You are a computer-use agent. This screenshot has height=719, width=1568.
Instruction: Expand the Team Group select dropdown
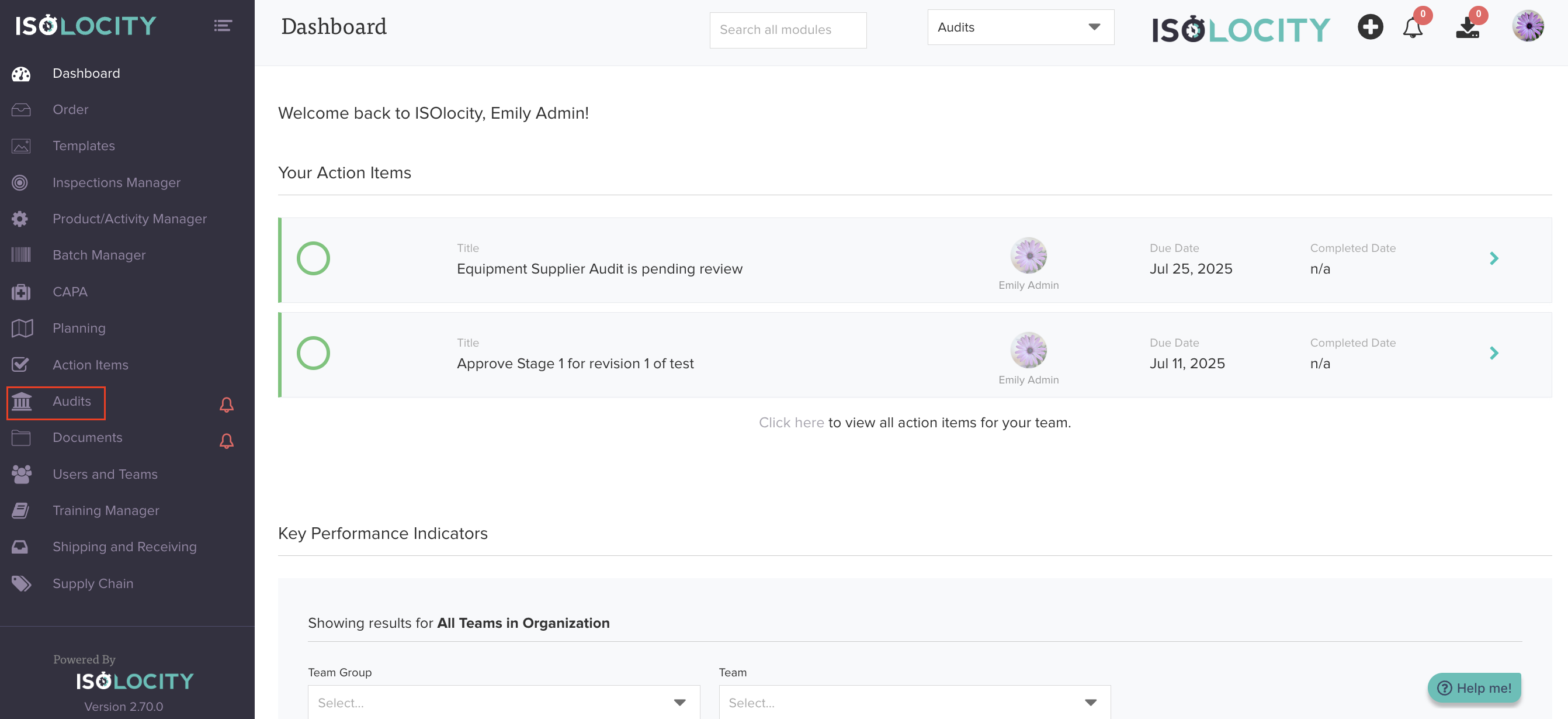point(504,702)
